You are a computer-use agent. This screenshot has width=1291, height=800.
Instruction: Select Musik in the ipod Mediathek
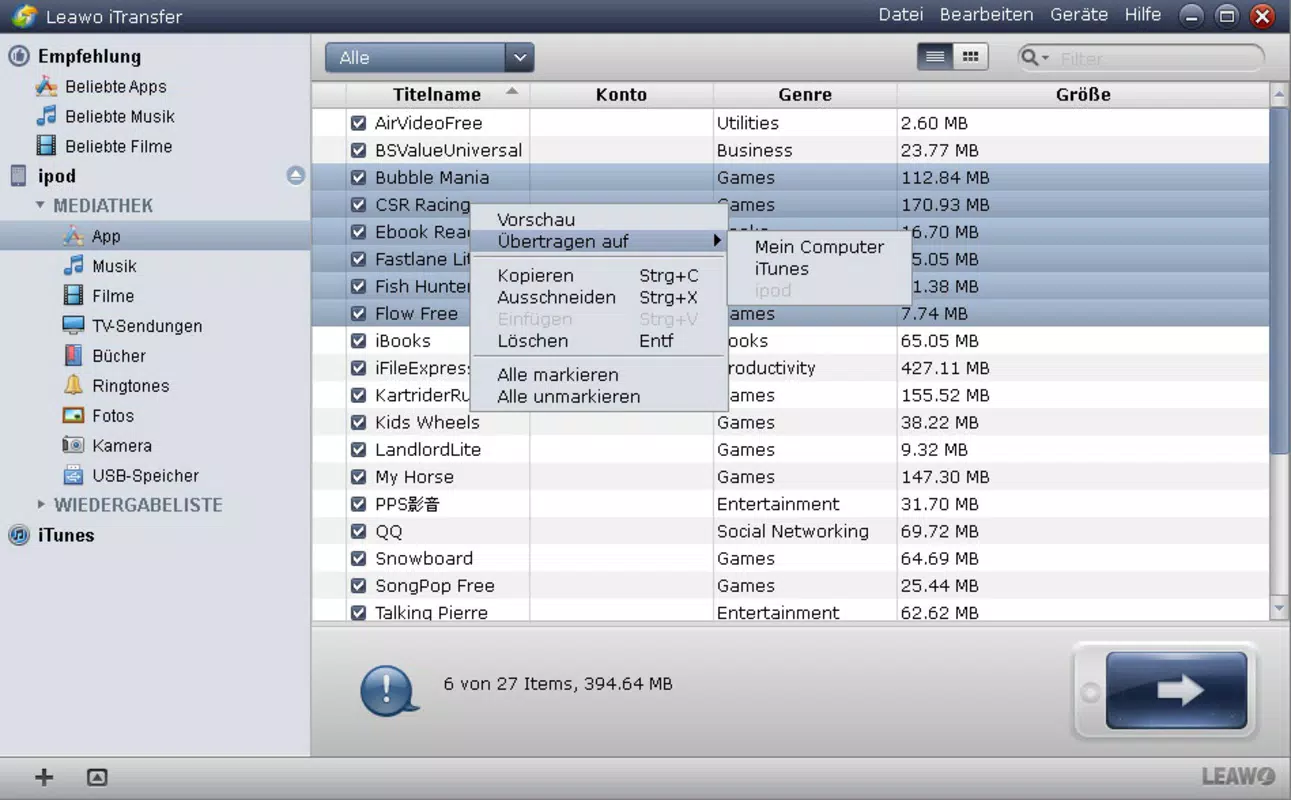point(114,266)
